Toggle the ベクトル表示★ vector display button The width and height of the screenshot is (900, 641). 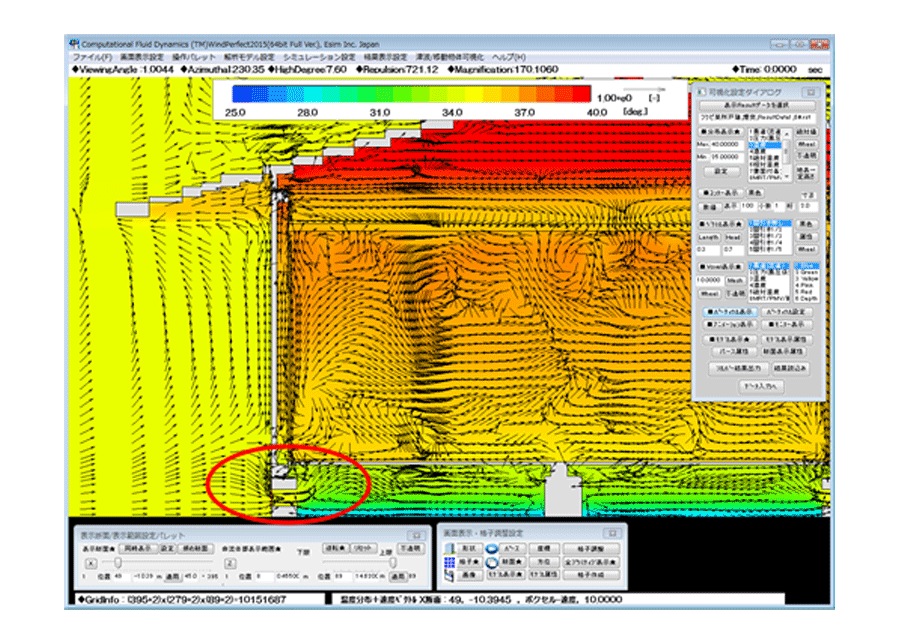click(x=720, y=223)
